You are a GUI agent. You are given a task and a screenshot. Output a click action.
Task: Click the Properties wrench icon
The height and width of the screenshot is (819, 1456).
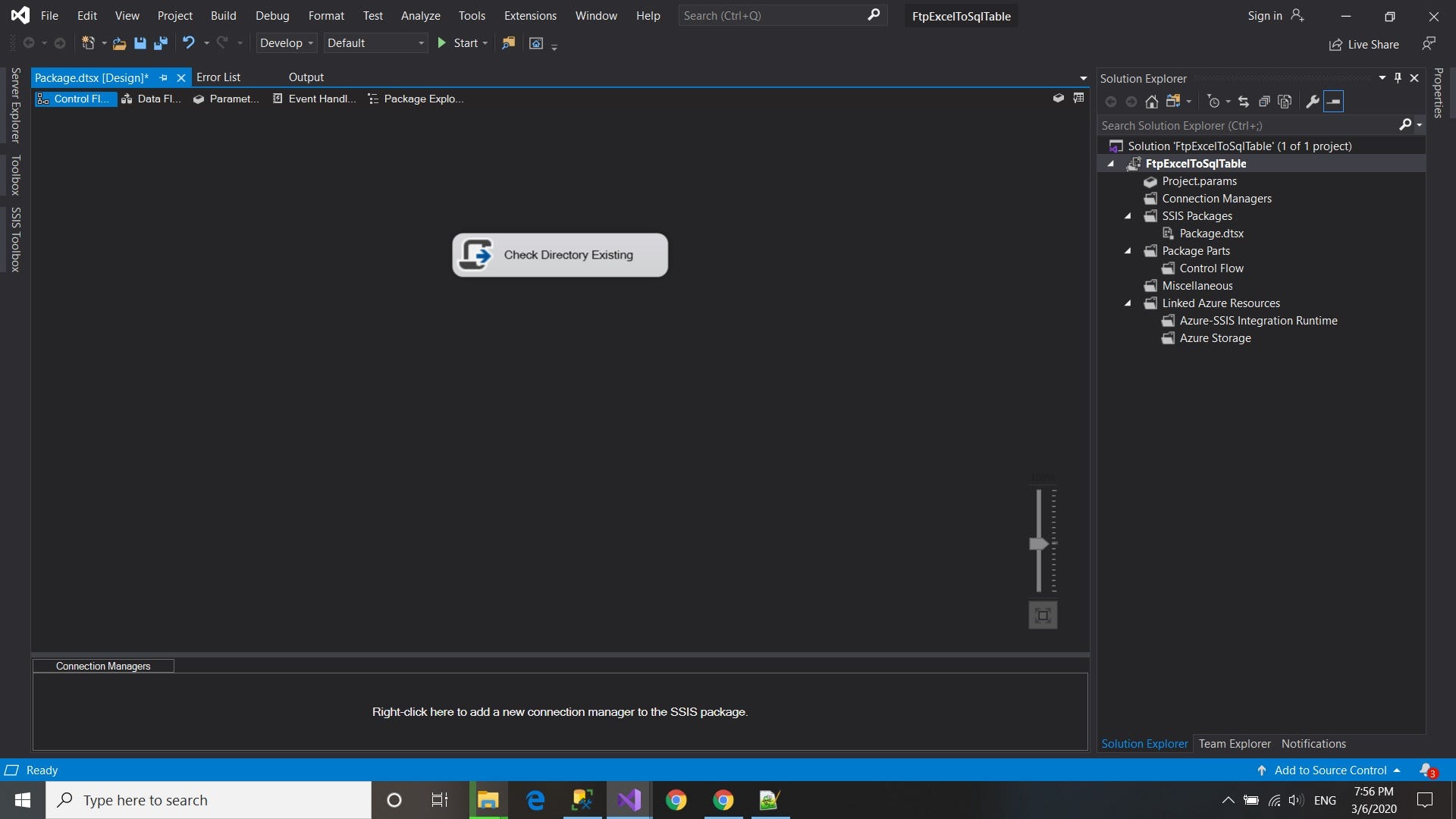(x=1313, y=102)
